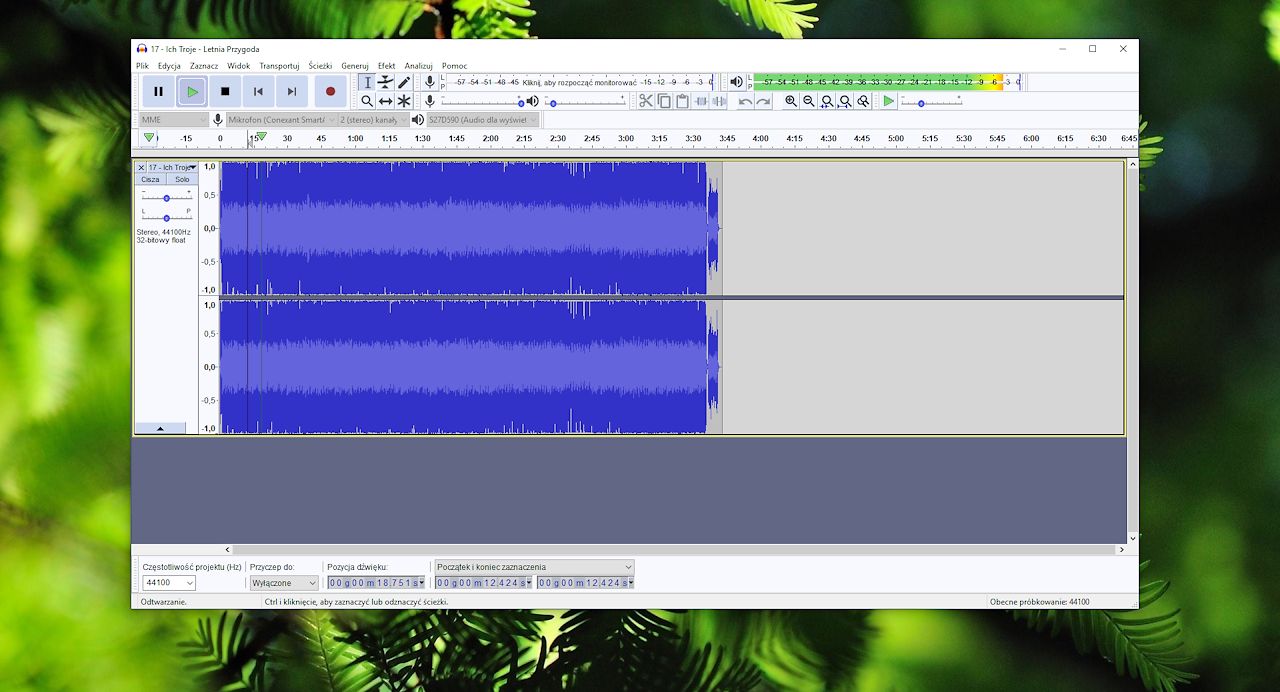Click the Zoom In toolbar icon

click(x=791, y=101)
